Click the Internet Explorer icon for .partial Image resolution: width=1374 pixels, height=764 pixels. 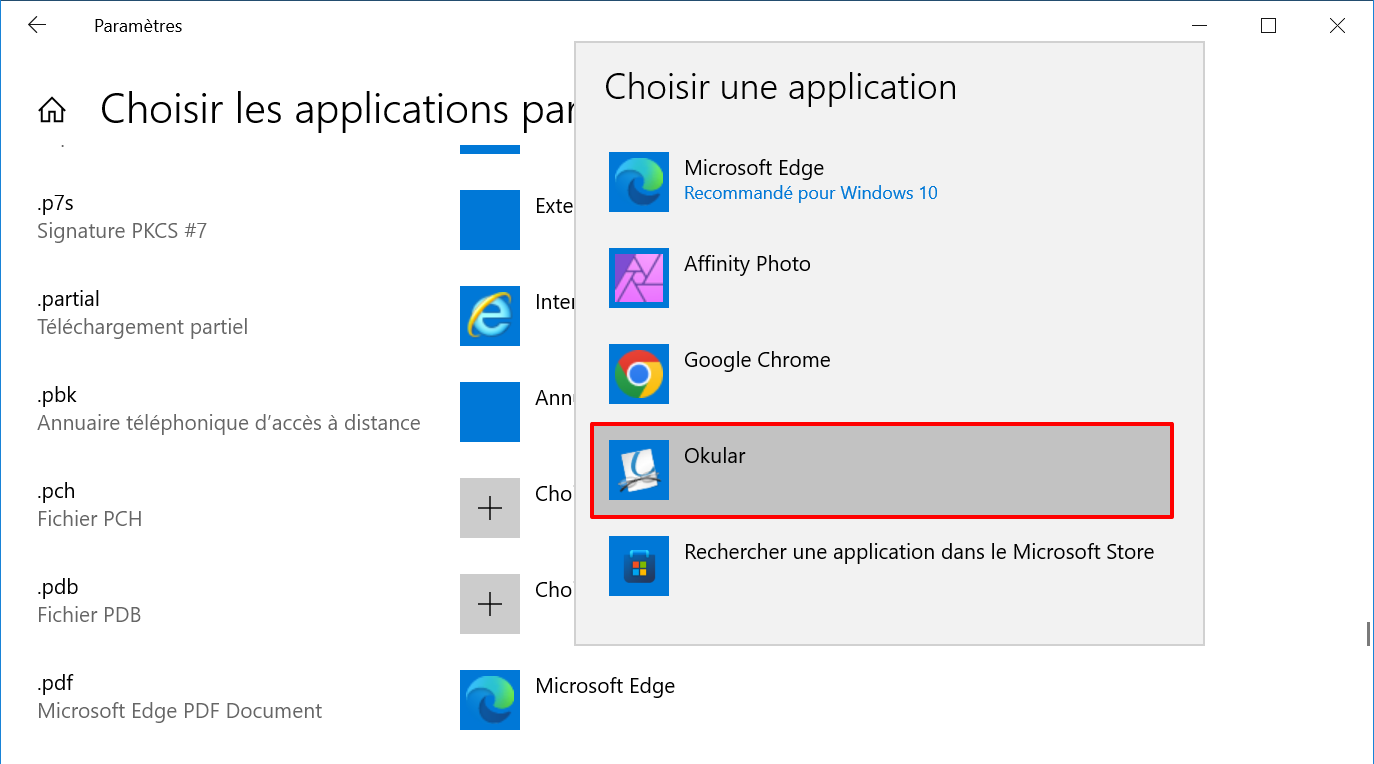tap(490, 316)
